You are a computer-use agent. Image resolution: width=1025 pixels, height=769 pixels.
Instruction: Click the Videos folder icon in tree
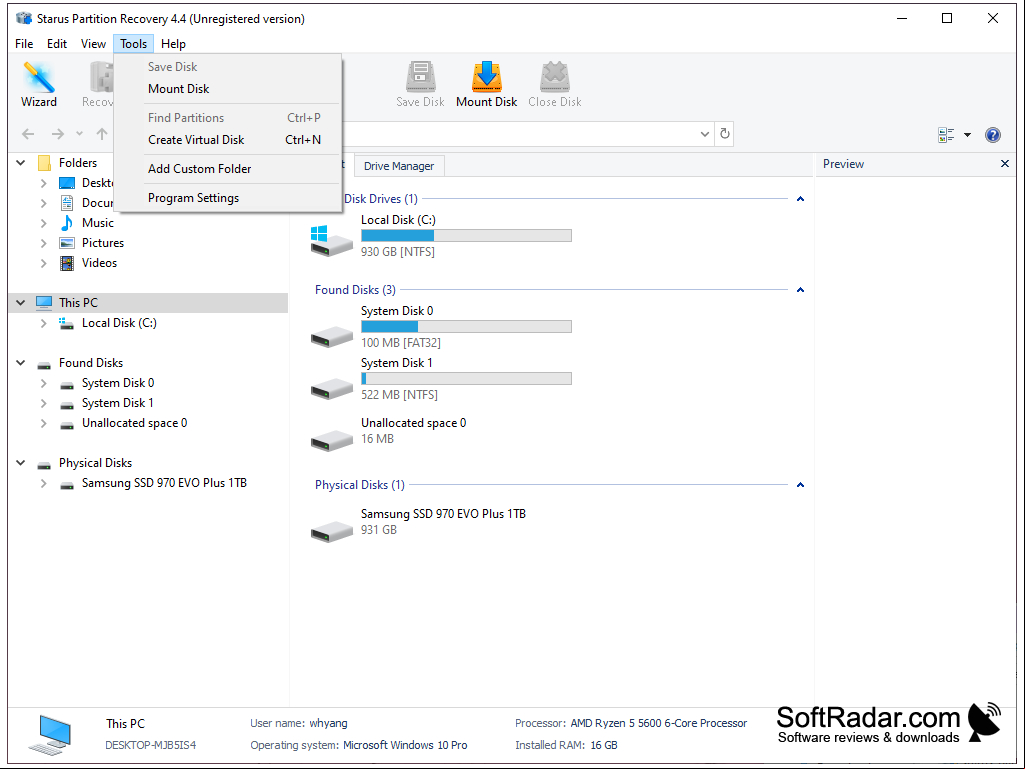[67, 263]
